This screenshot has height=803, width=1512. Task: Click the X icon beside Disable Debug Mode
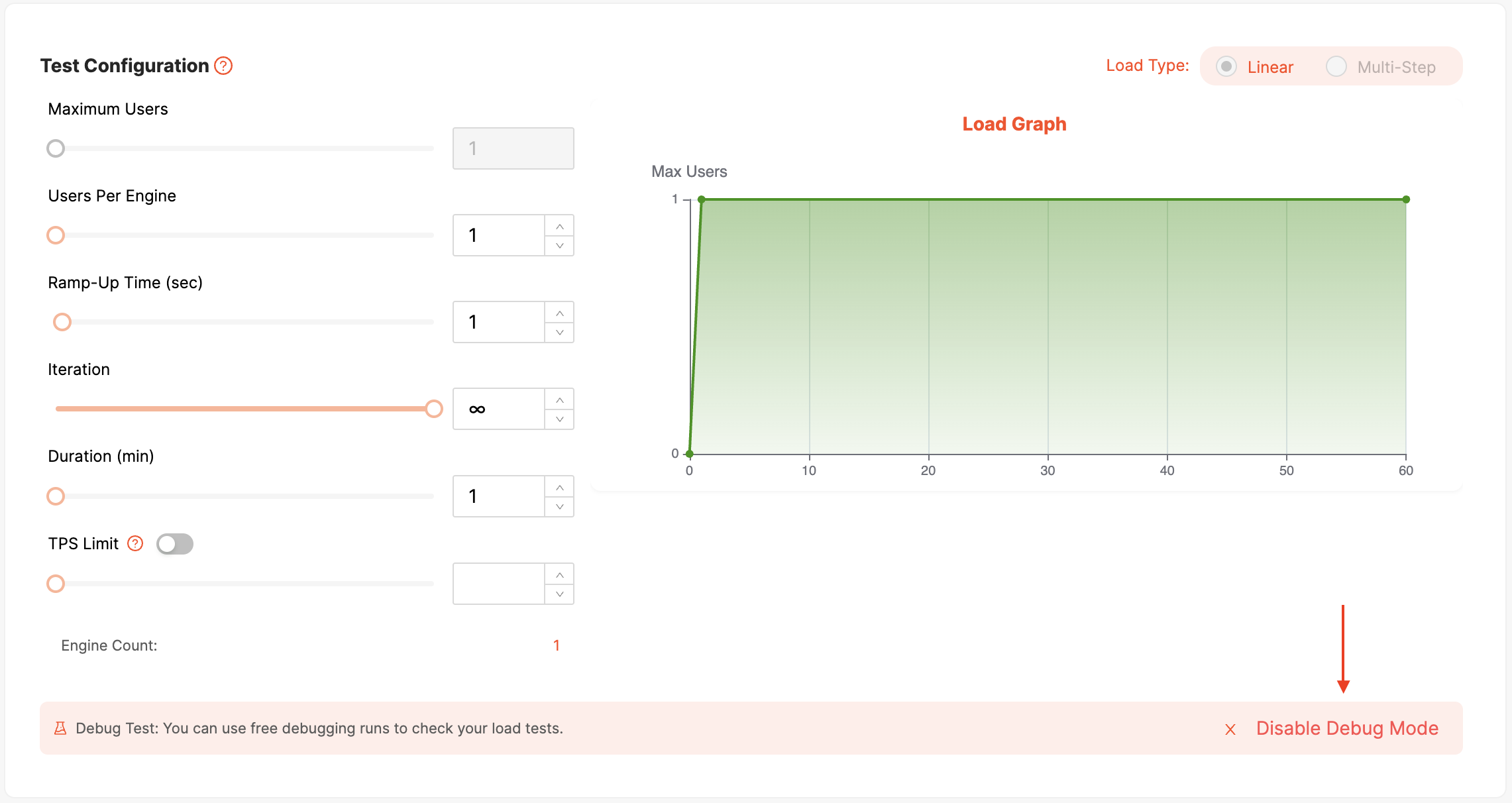(x=1230, y=729)
